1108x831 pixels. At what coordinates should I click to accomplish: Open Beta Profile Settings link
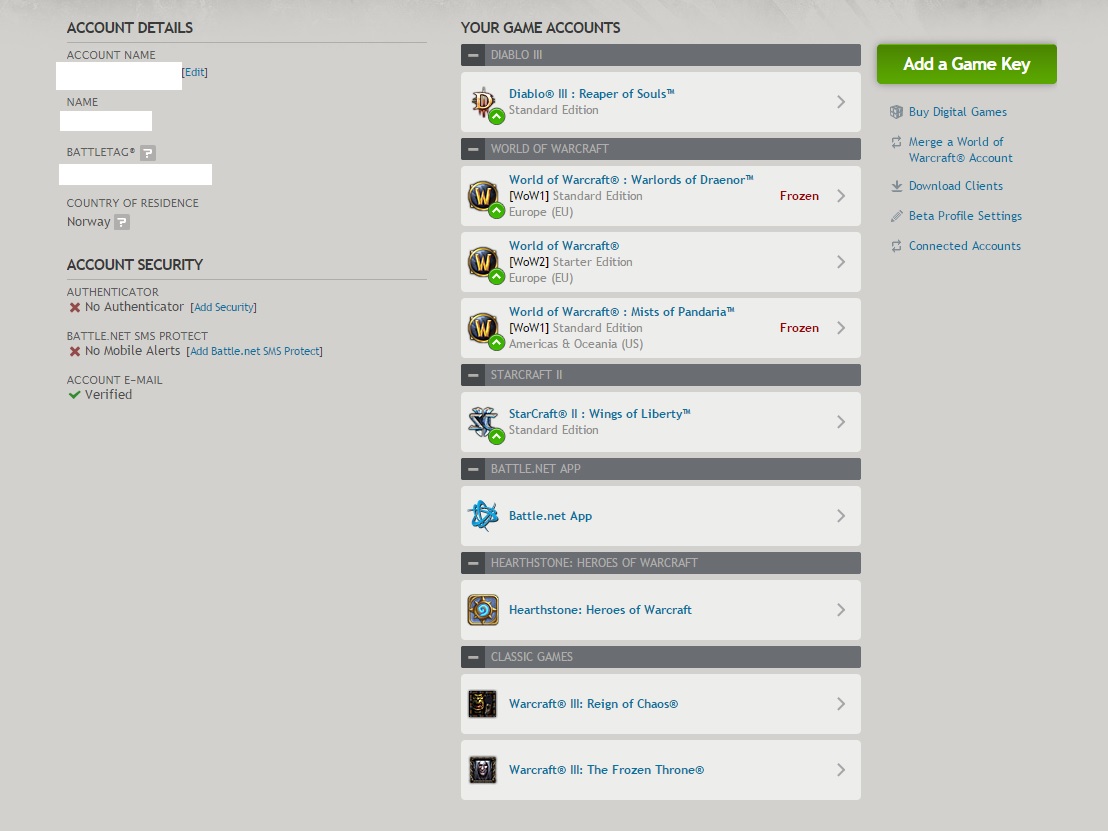(x=965, y=216)
